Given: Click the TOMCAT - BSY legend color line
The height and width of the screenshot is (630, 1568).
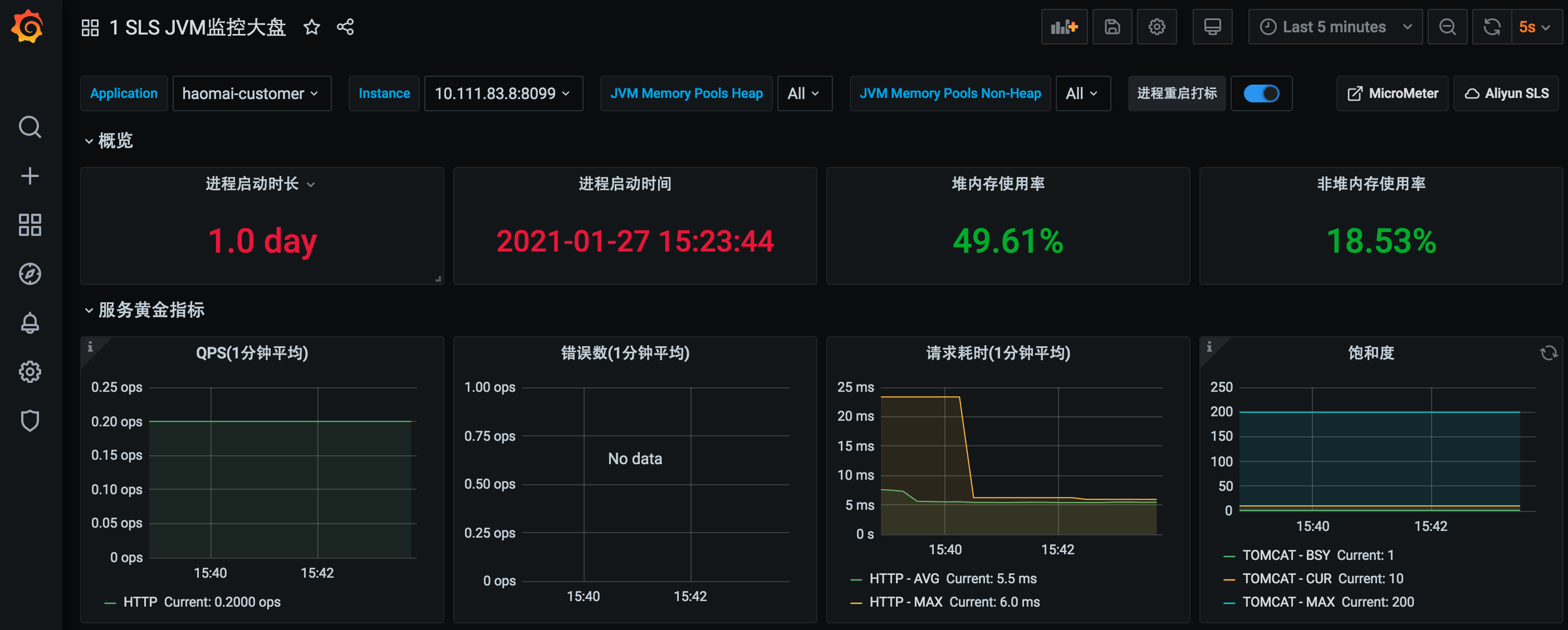Looking at the screenshot, I should (1229, 556).
